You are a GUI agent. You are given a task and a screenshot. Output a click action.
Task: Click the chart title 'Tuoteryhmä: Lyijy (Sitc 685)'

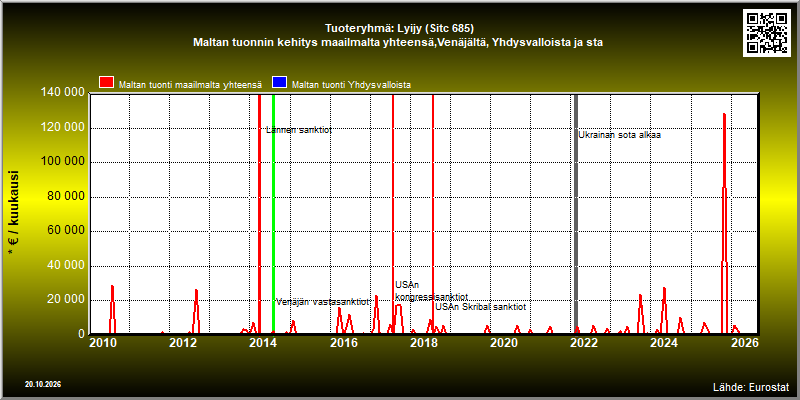400,29
